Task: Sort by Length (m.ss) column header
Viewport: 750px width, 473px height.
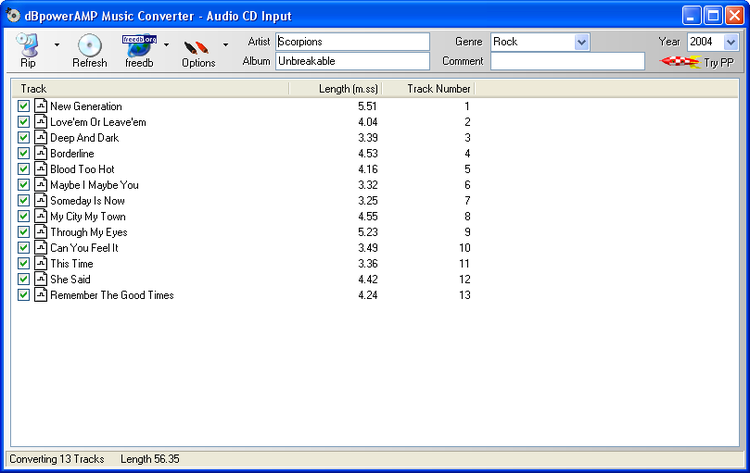Action: coord(335,88)
